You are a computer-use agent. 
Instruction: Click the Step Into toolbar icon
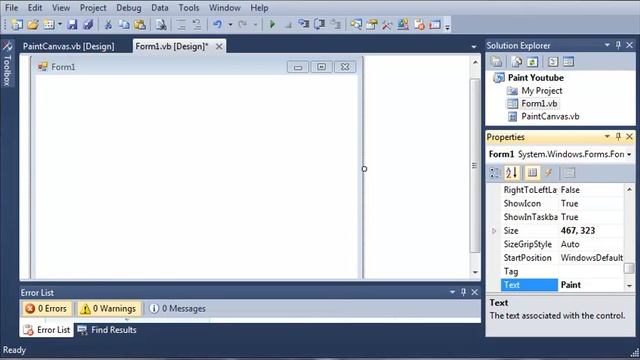coord(303,24)
